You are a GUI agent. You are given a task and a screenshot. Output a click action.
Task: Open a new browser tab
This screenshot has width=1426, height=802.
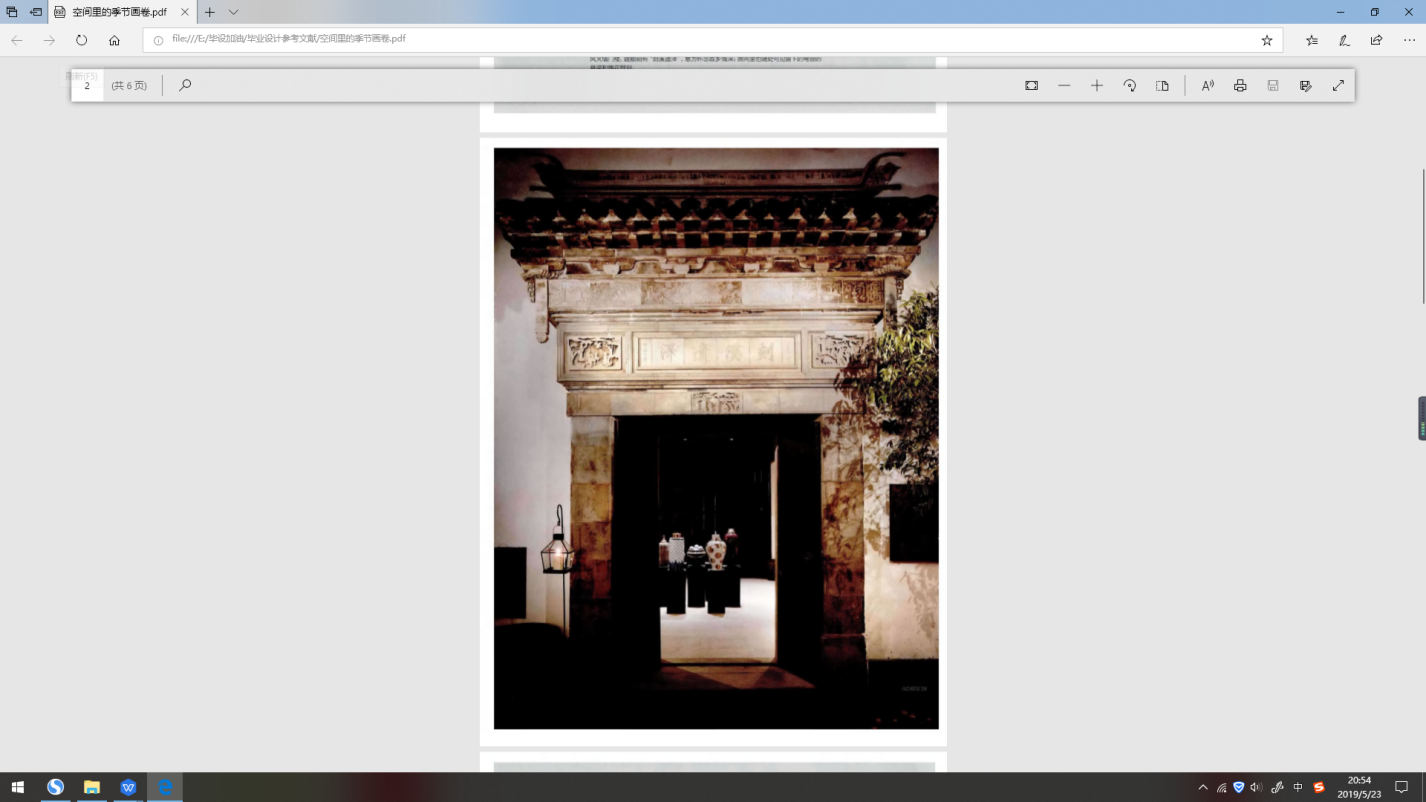(x=210, y=12)
